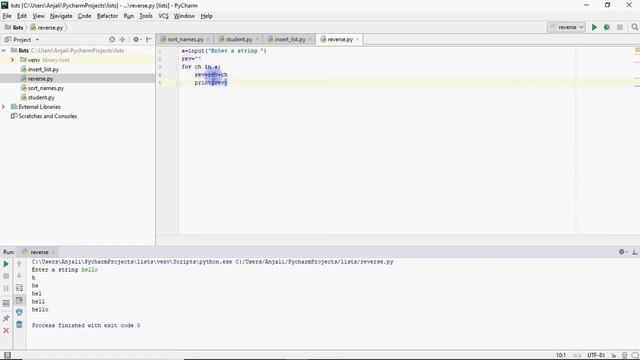The height and width of the screenshot is (360, 640).
Task: Open the reverse run configuration dropdown
Action: tap(567, 27)
